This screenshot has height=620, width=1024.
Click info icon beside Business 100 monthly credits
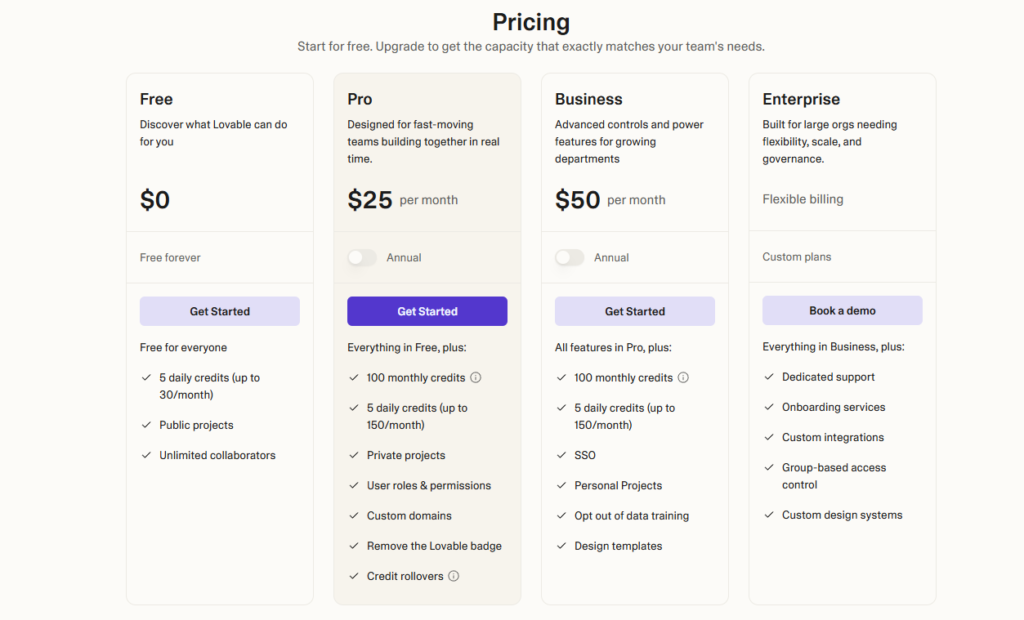pyautogui.click(x=683, y=378)
